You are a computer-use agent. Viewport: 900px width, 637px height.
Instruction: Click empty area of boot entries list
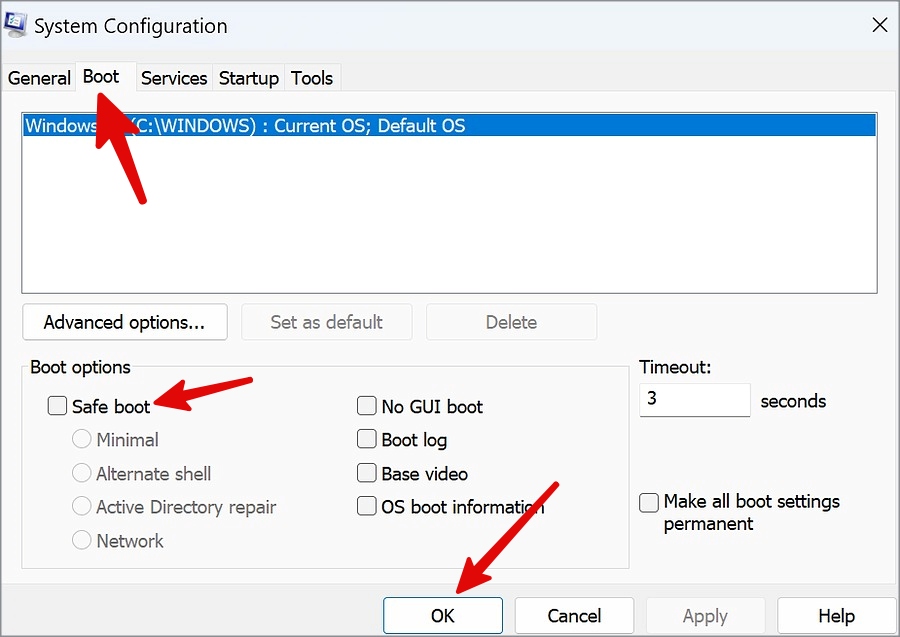point(448,220)
